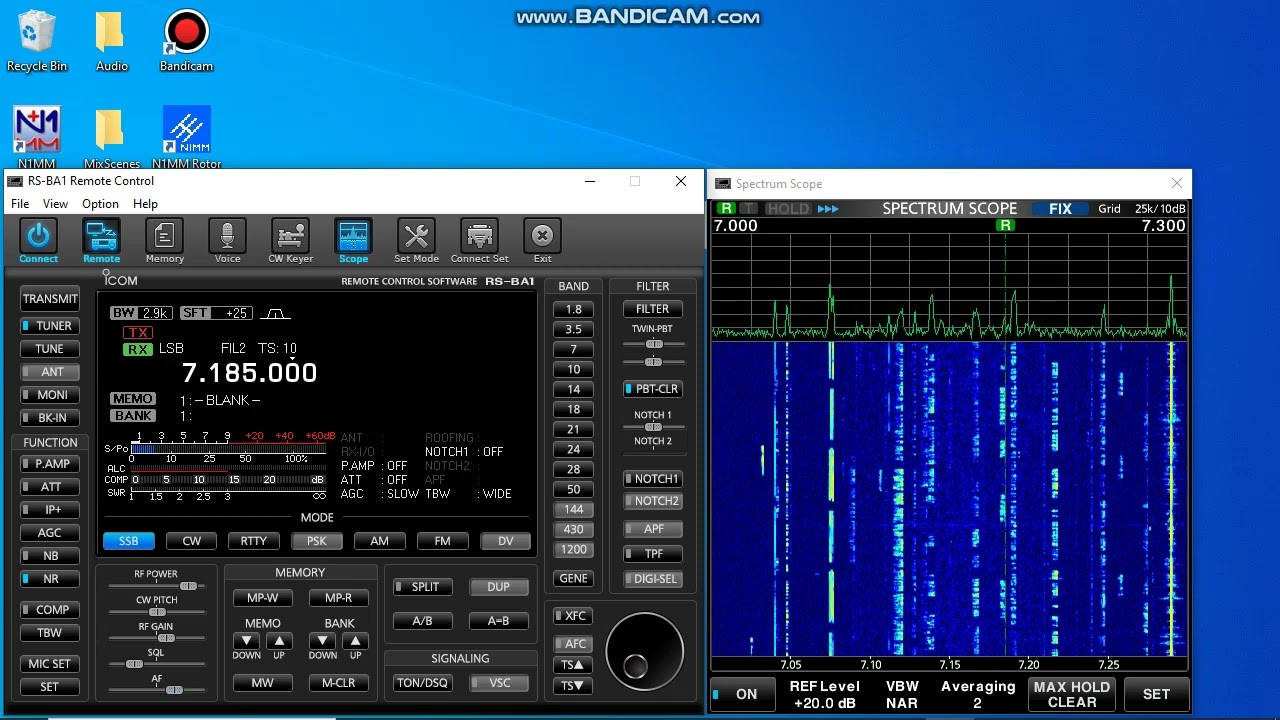Viewport: 1280px width, 720px height.
Task: Select the 7 MHz band button
Action: [573, 350]
